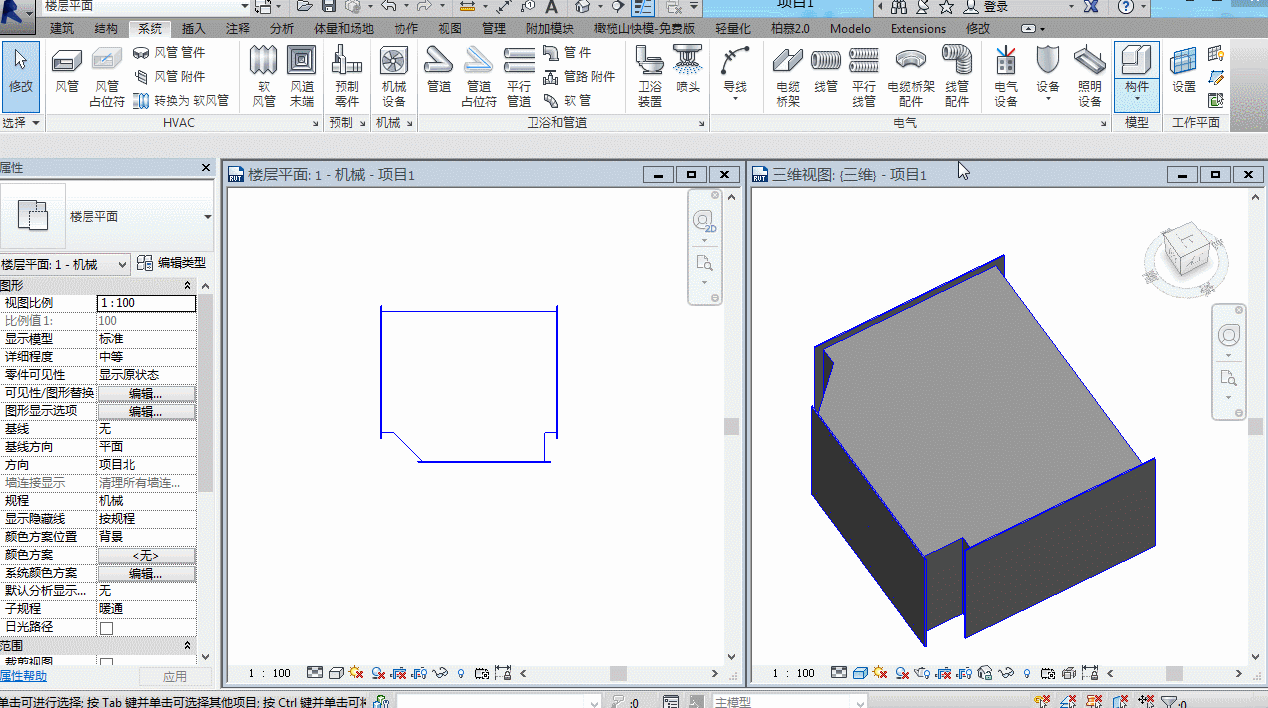Collapse the 范围 properties section
Viewport: 1268px width, 708px height.
[x=188, y=646]
